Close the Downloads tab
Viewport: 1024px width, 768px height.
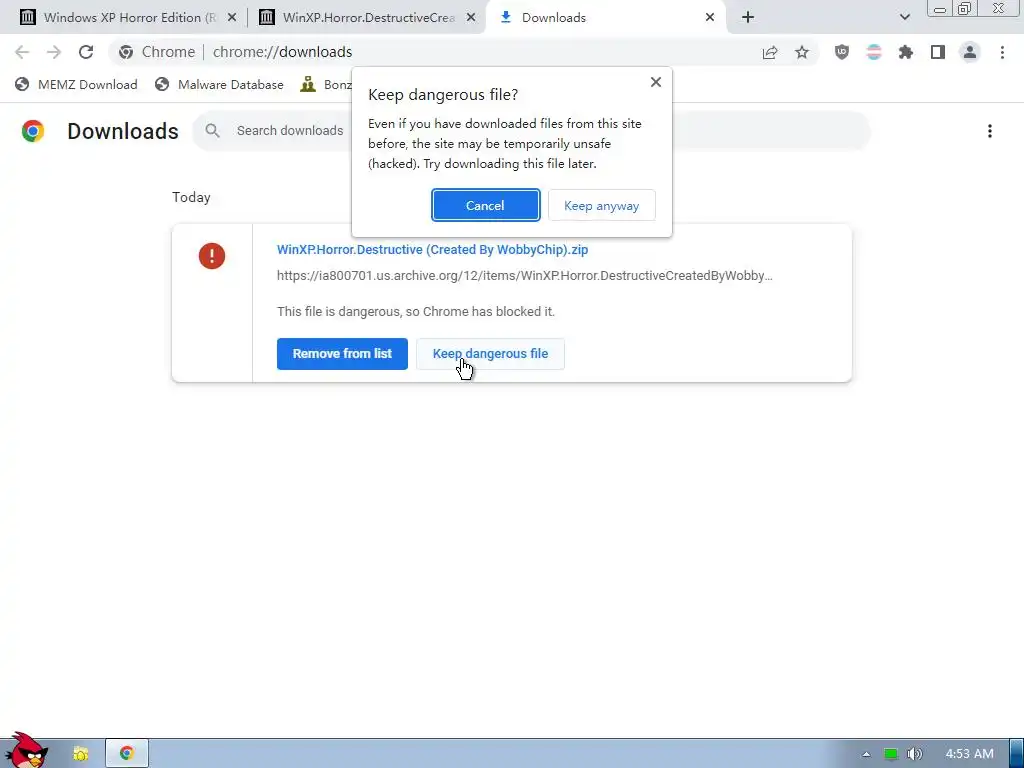click(x=710, y=18)
